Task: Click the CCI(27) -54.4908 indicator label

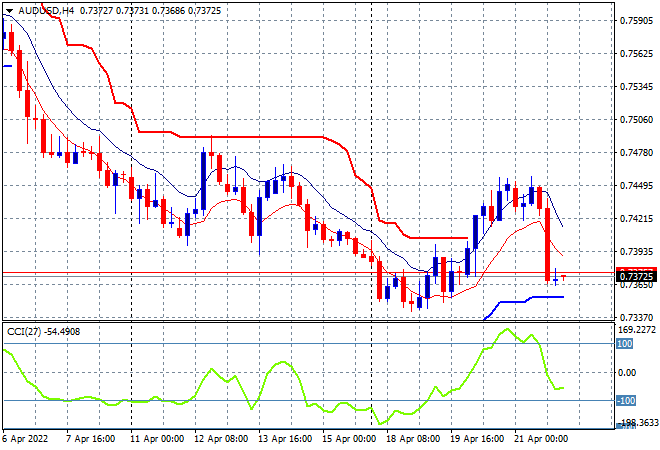Action: click(43, 332)
